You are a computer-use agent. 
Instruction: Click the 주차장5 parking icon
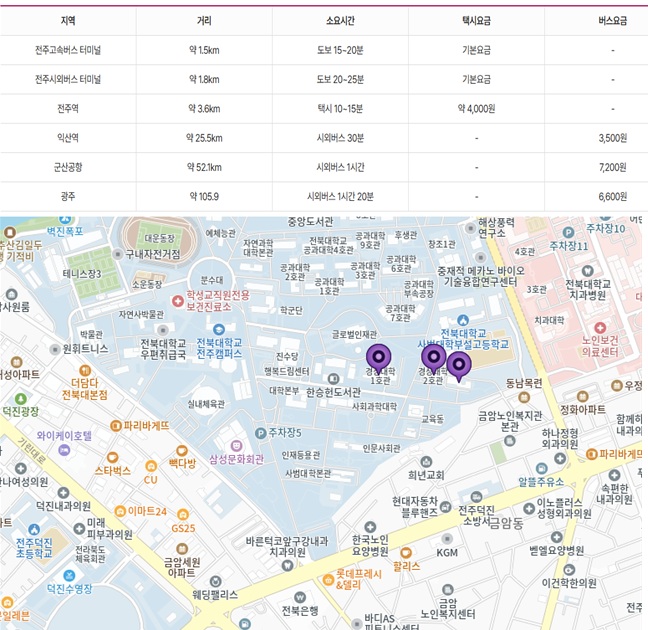pos(260,432)
